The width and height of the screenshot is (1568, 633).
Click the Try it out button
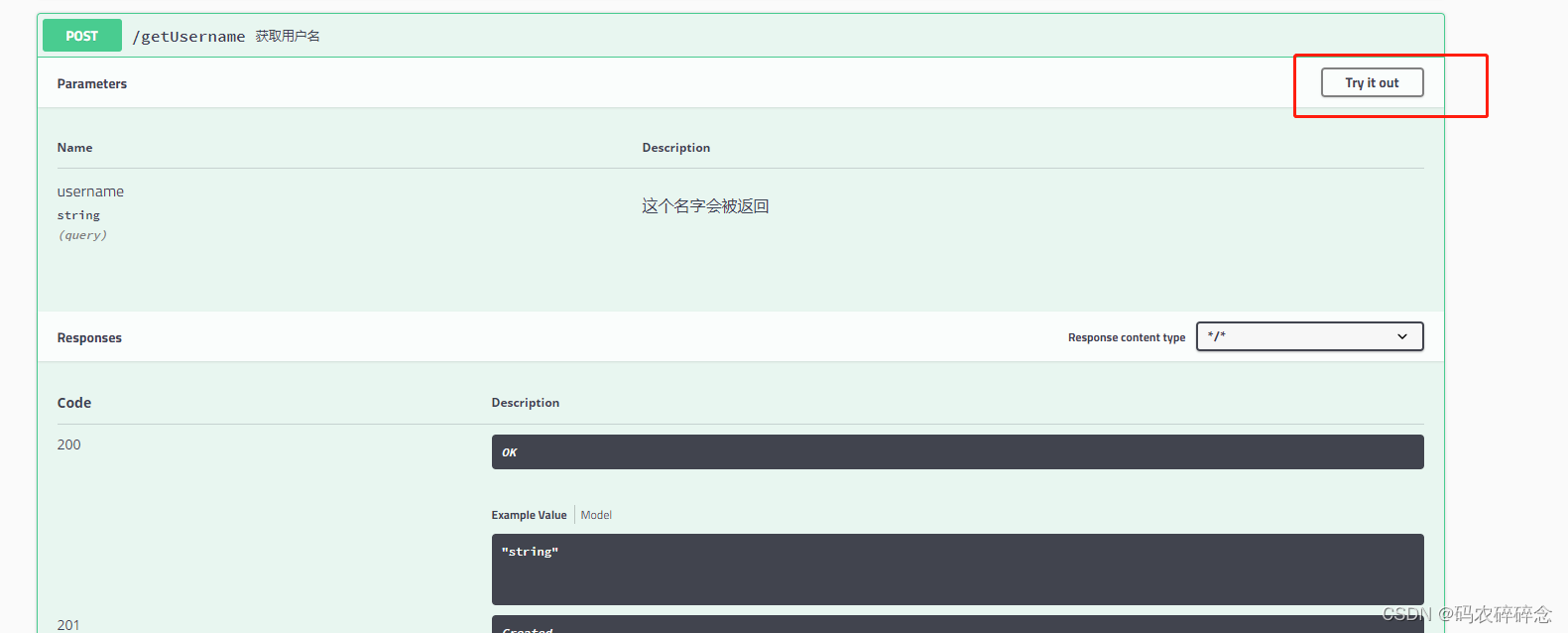point(1372,82)
